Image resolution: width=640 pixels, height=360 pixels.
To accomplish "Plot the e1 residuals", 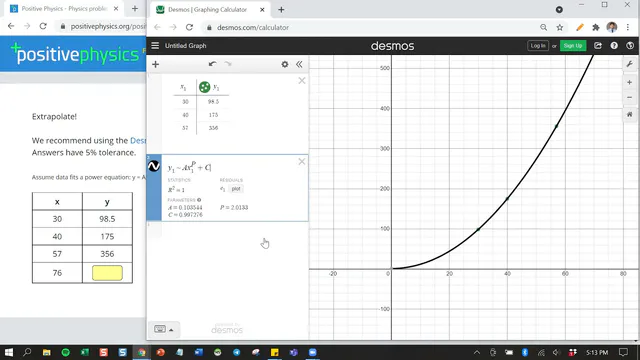I will coord(236,189).
